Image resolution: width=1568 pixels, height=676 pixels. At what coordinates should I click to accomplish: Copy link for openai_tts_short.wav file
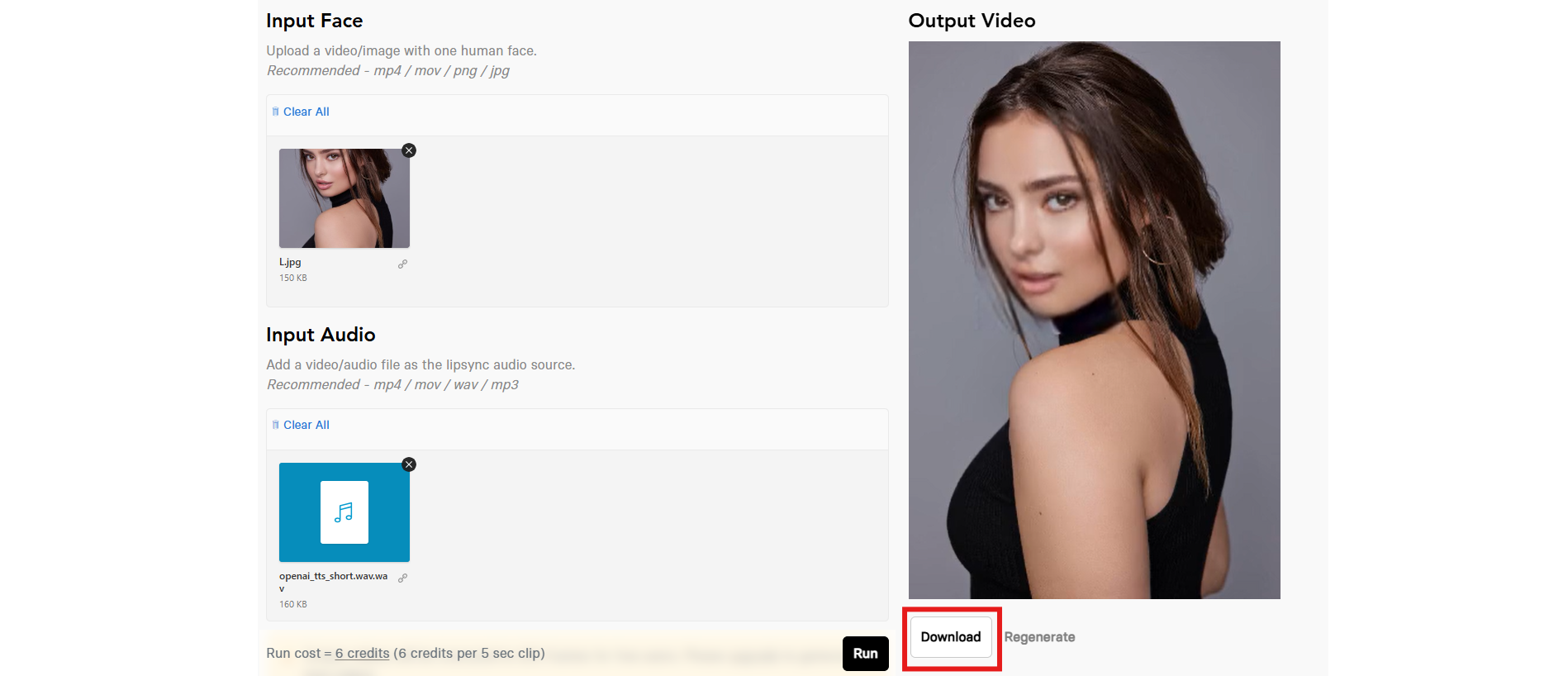(402, 578)
